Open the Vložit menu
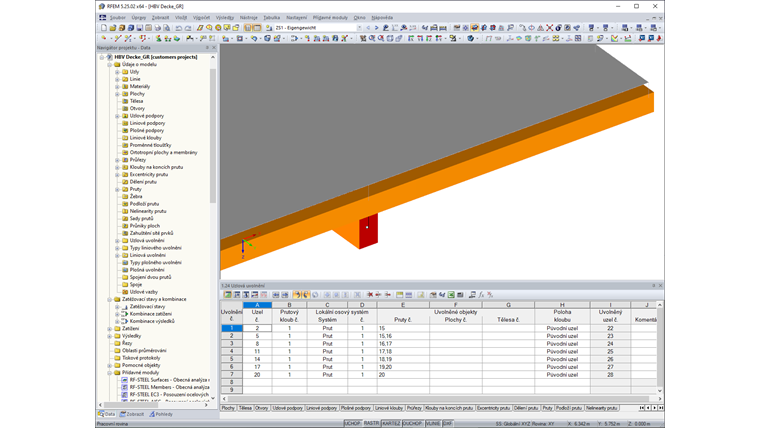 tap(181, 17)
